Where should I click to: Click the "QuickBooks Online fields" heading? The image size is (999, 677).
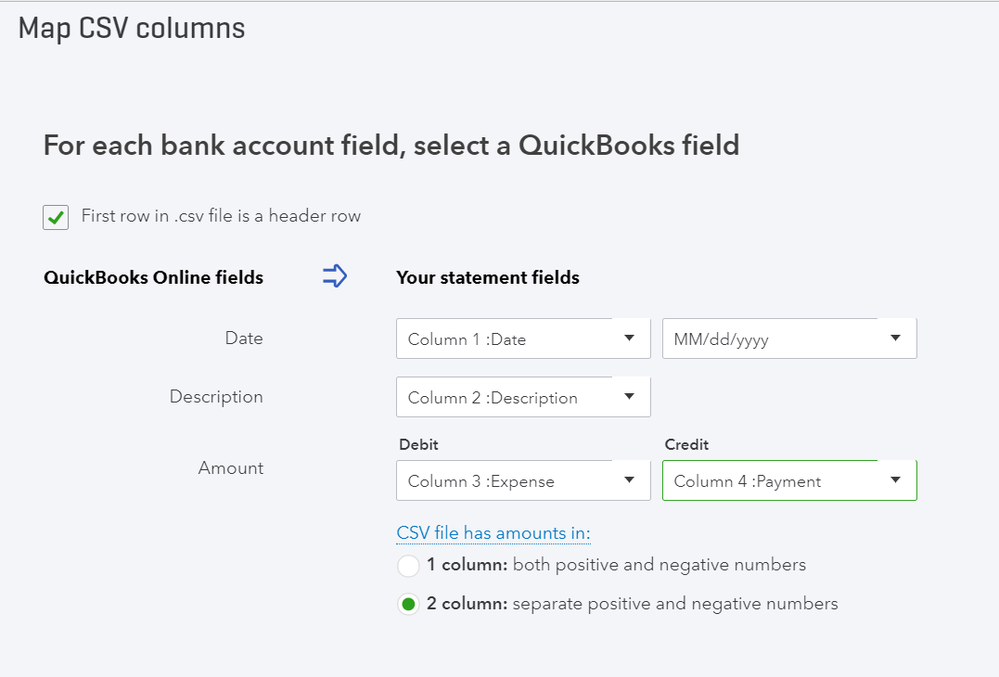pyautogui.click(x=153, y=278)
